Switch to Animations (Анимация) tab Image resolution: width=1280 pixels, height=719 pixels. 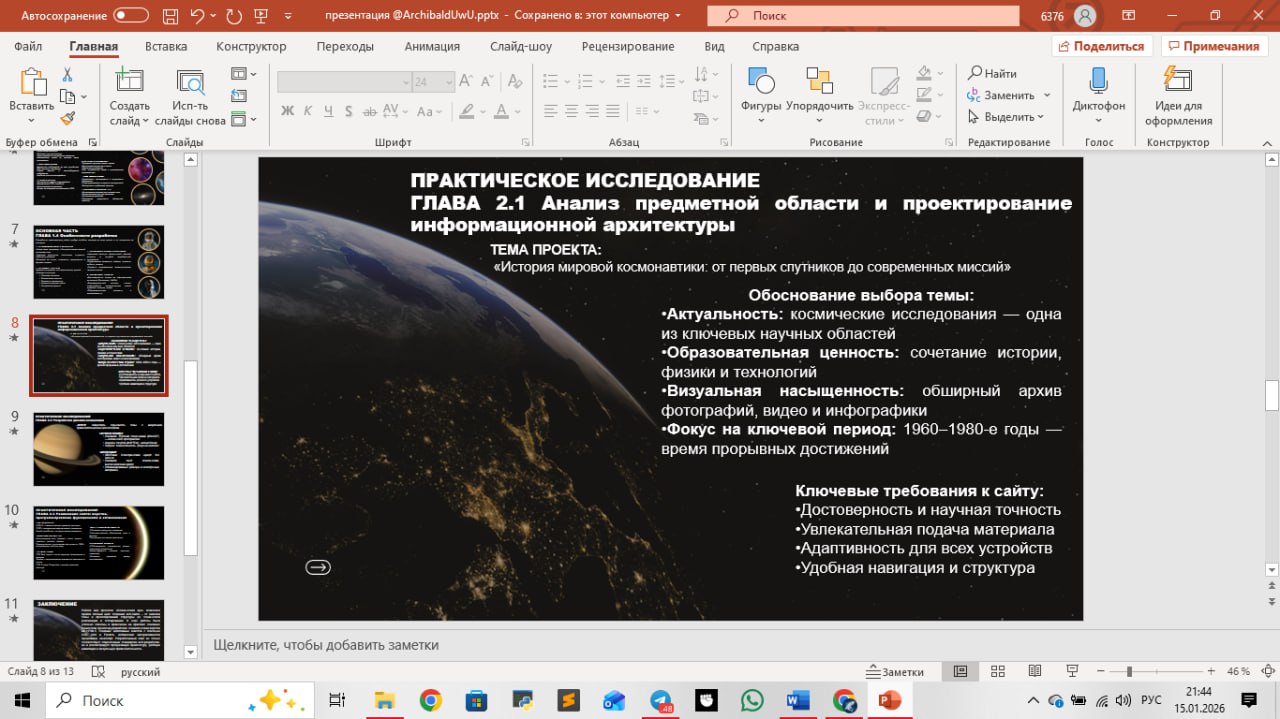432,46
